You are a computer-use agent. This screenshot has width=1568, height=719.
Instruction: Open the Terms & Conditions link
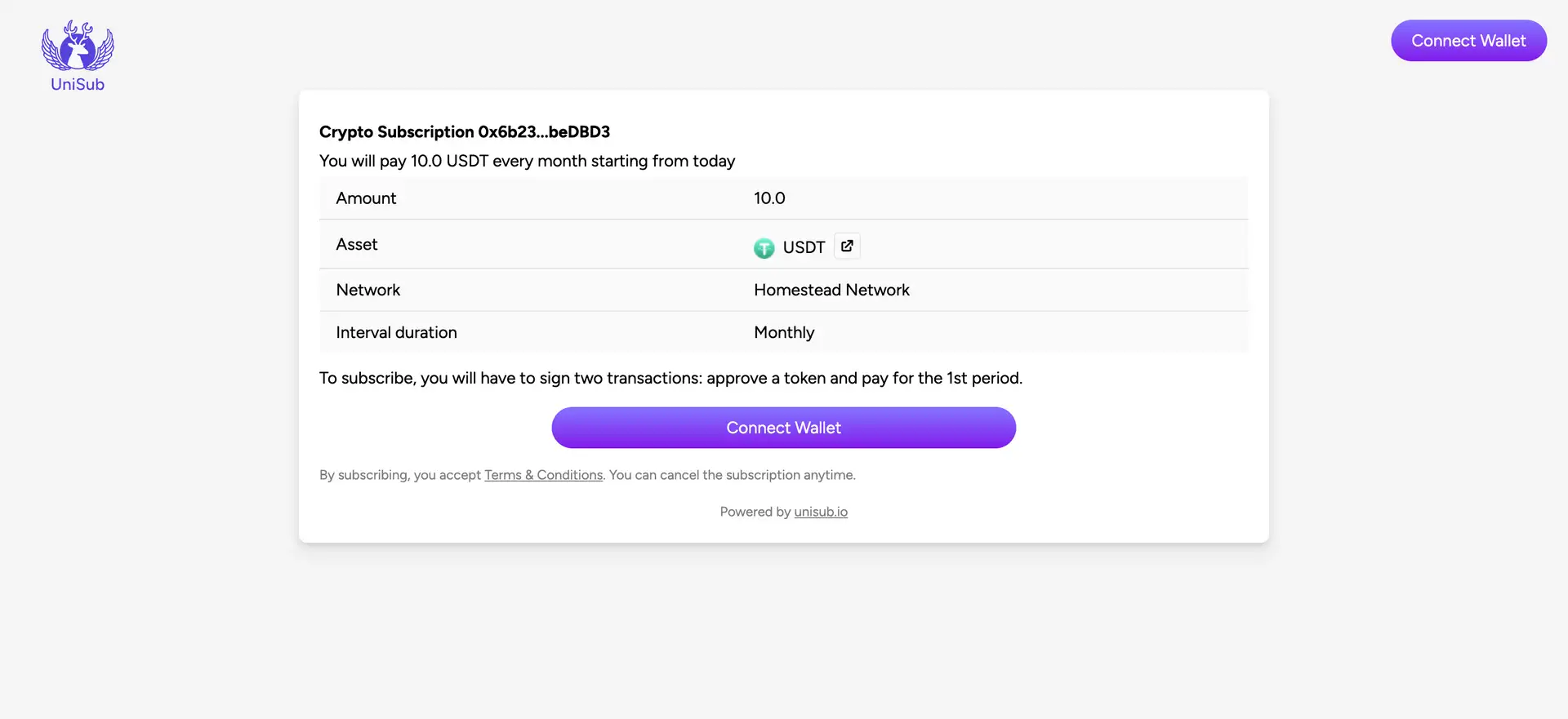(543, 475)
